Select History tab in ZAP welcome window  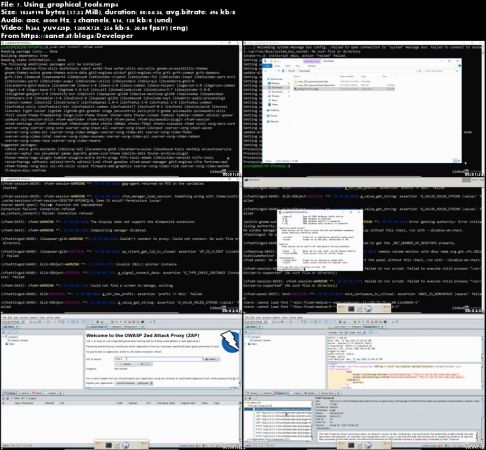(x=9, y=393)
